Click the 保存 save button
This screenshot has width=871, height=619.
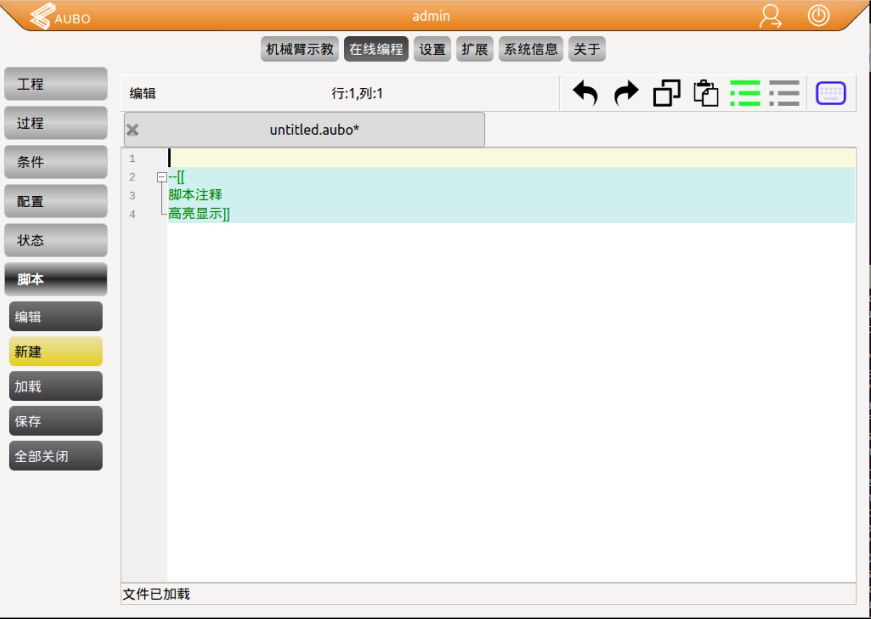[x=55, y=420]
